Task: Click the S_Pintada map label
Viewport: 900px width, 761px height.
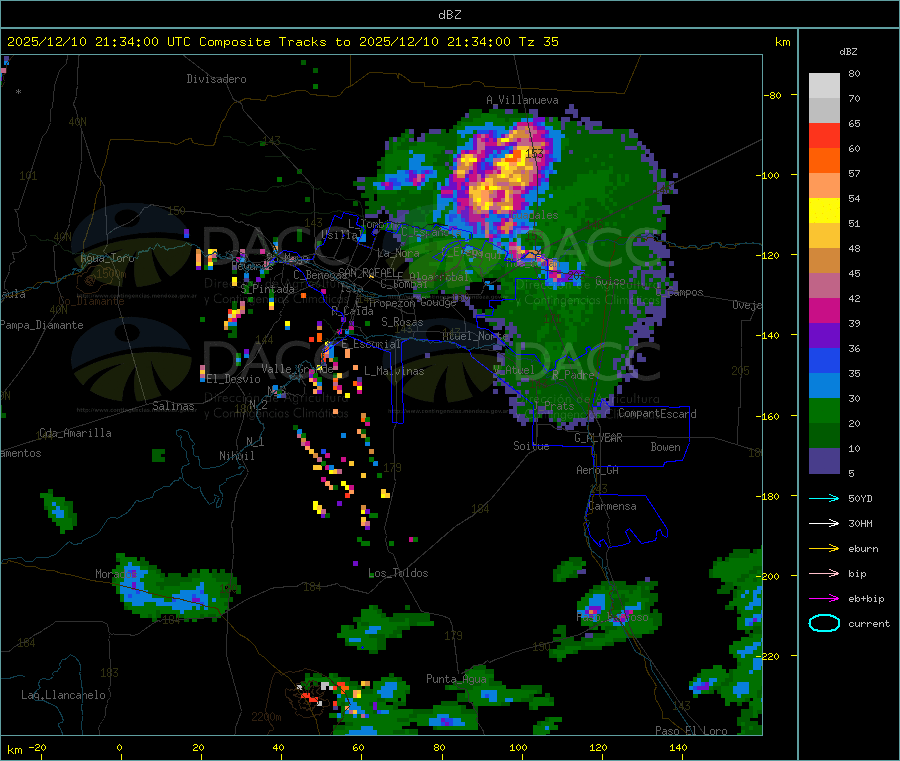Action: click(267, 289)
